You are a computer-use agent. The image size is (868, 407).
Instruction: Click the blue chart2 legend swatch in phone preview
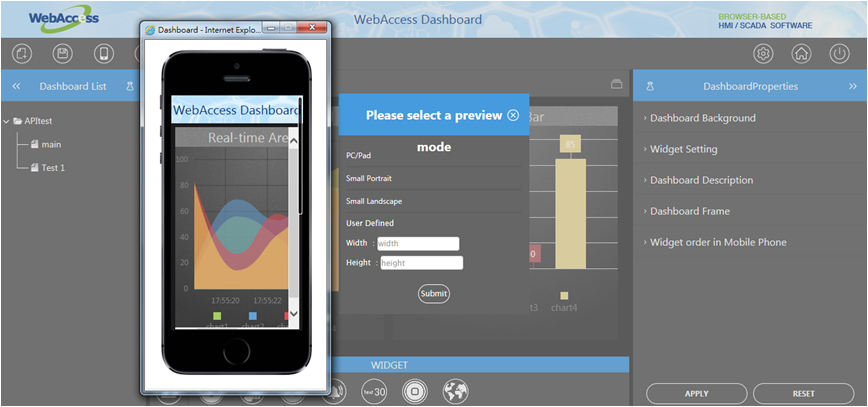coord(252,316)
